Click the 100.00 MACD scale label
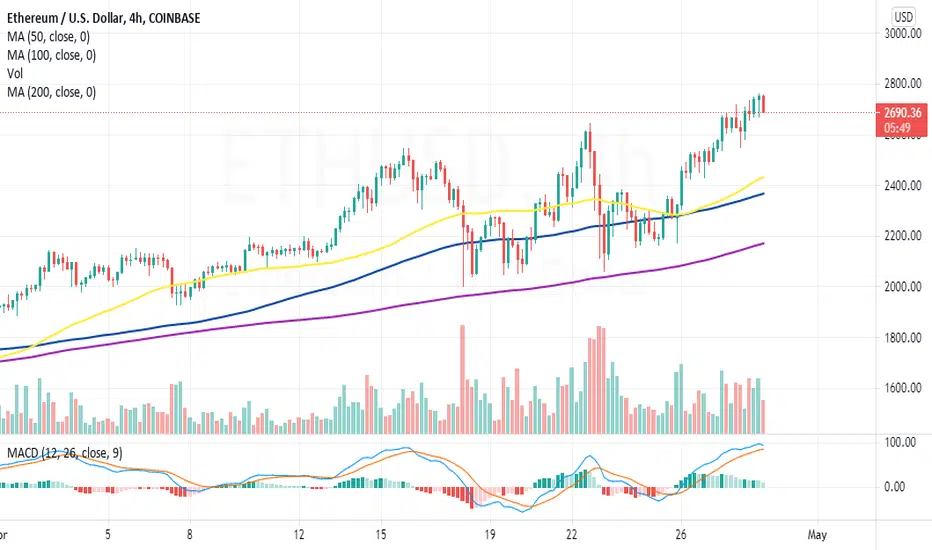This screenshot has width=932, height=550. [900, 442]
